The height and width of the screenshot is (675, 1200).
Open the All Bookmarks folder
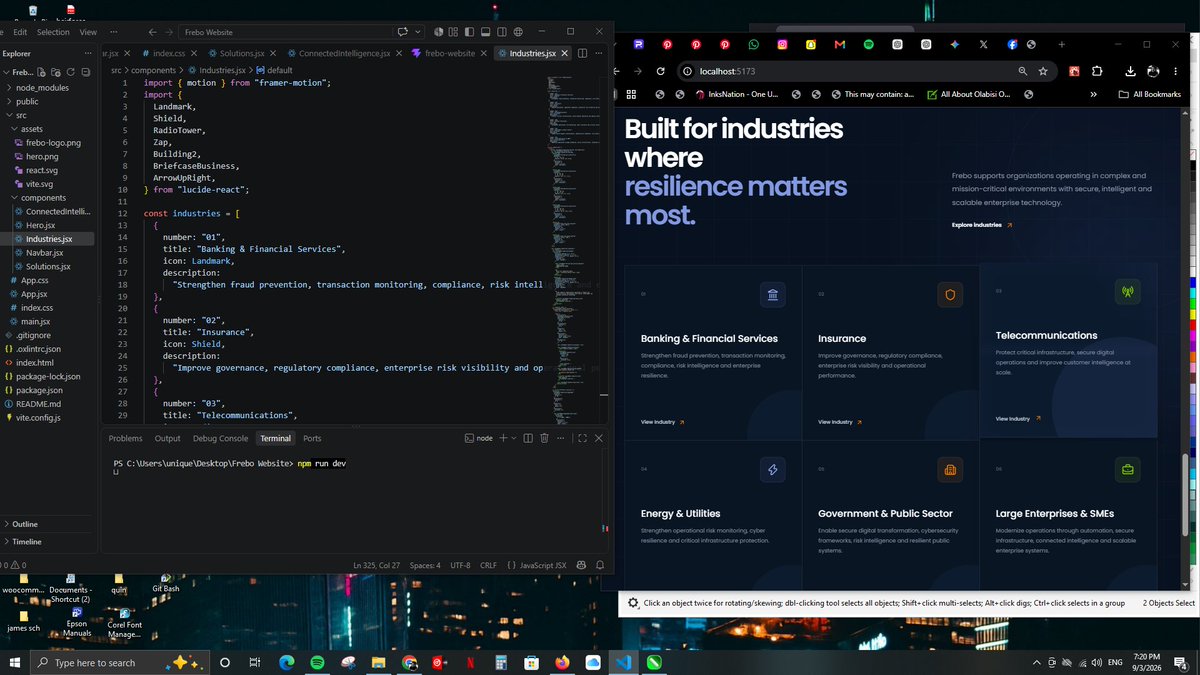[1149, 94]
